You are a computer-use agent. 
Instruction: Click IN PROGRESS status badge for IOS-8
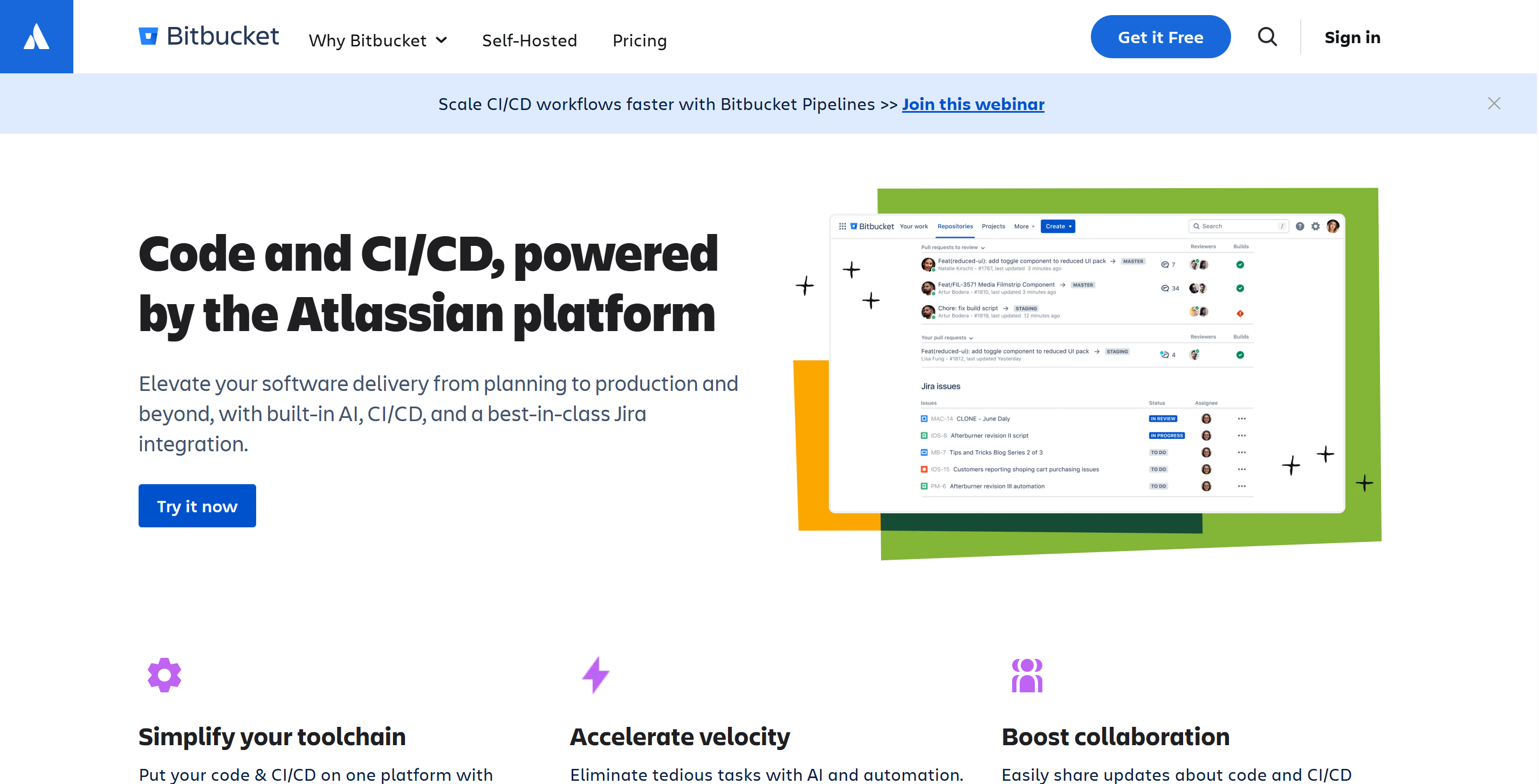1166,436
